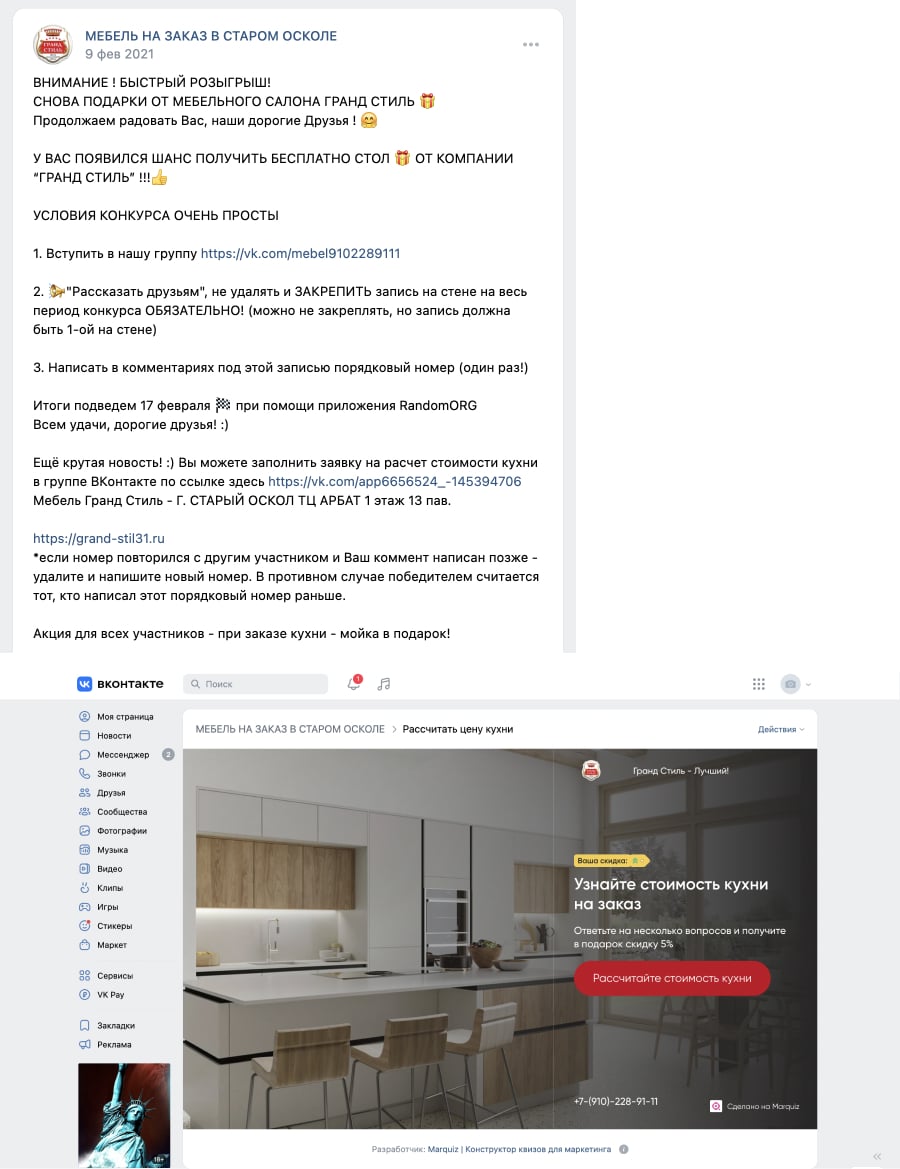Open notifications bell icon
Image resolution: width=900 pixels, height=1169 pixels.
354,684
